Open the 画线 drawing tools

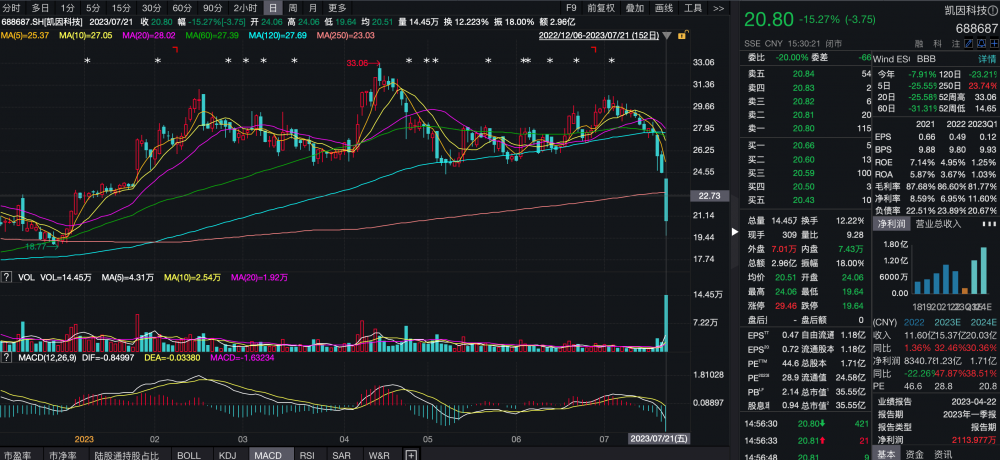pyautogui.click(x=664, y=8)
